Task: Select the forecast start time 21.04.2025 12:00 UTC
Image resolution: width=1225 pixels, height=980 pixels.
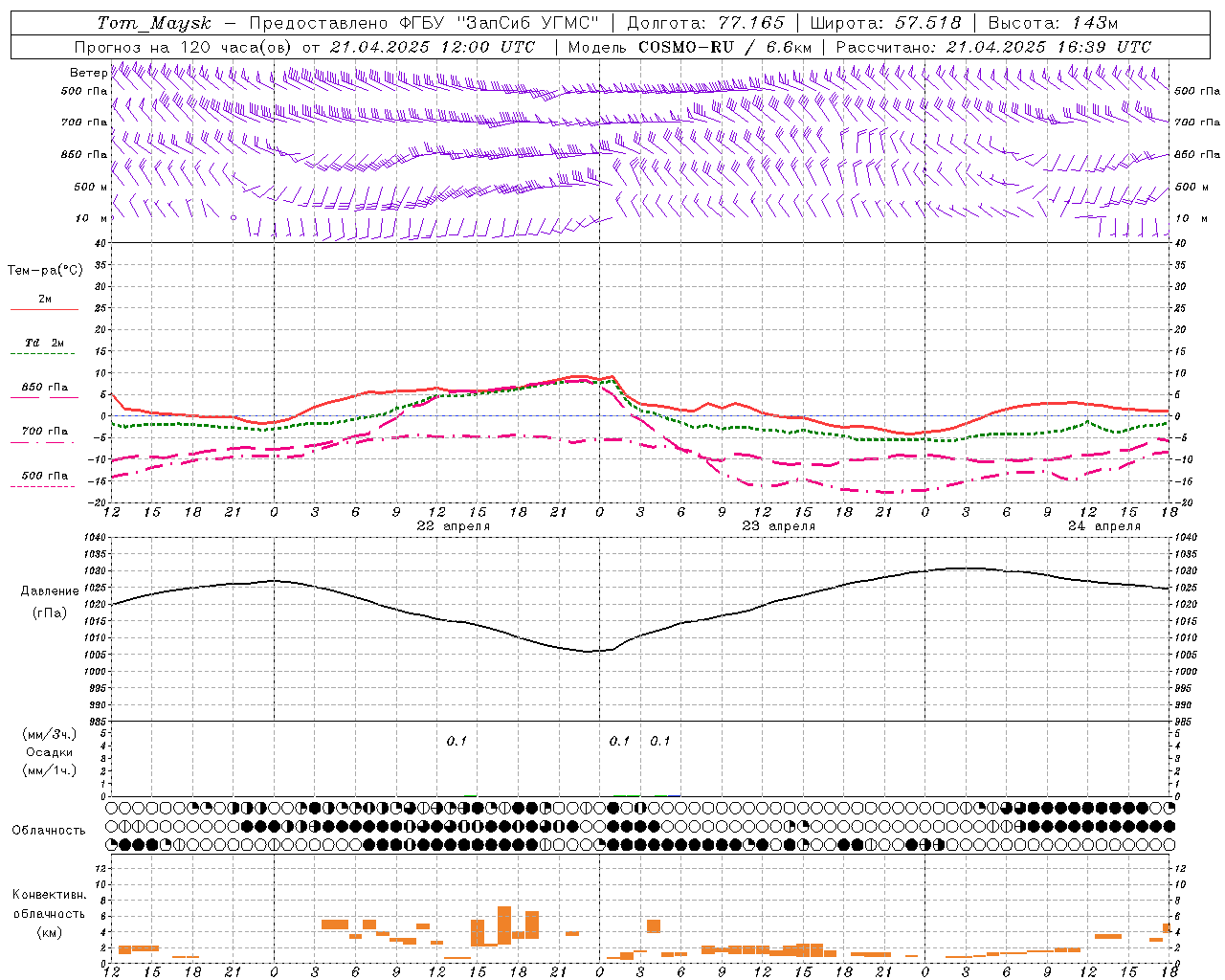Action: 433,47
